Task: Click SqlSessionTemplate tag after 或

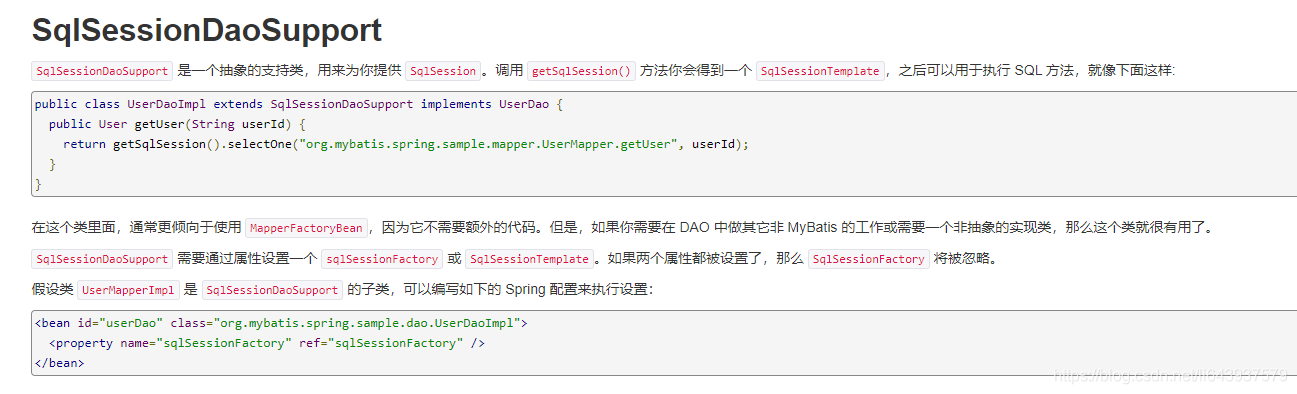Action: (530, 259)
